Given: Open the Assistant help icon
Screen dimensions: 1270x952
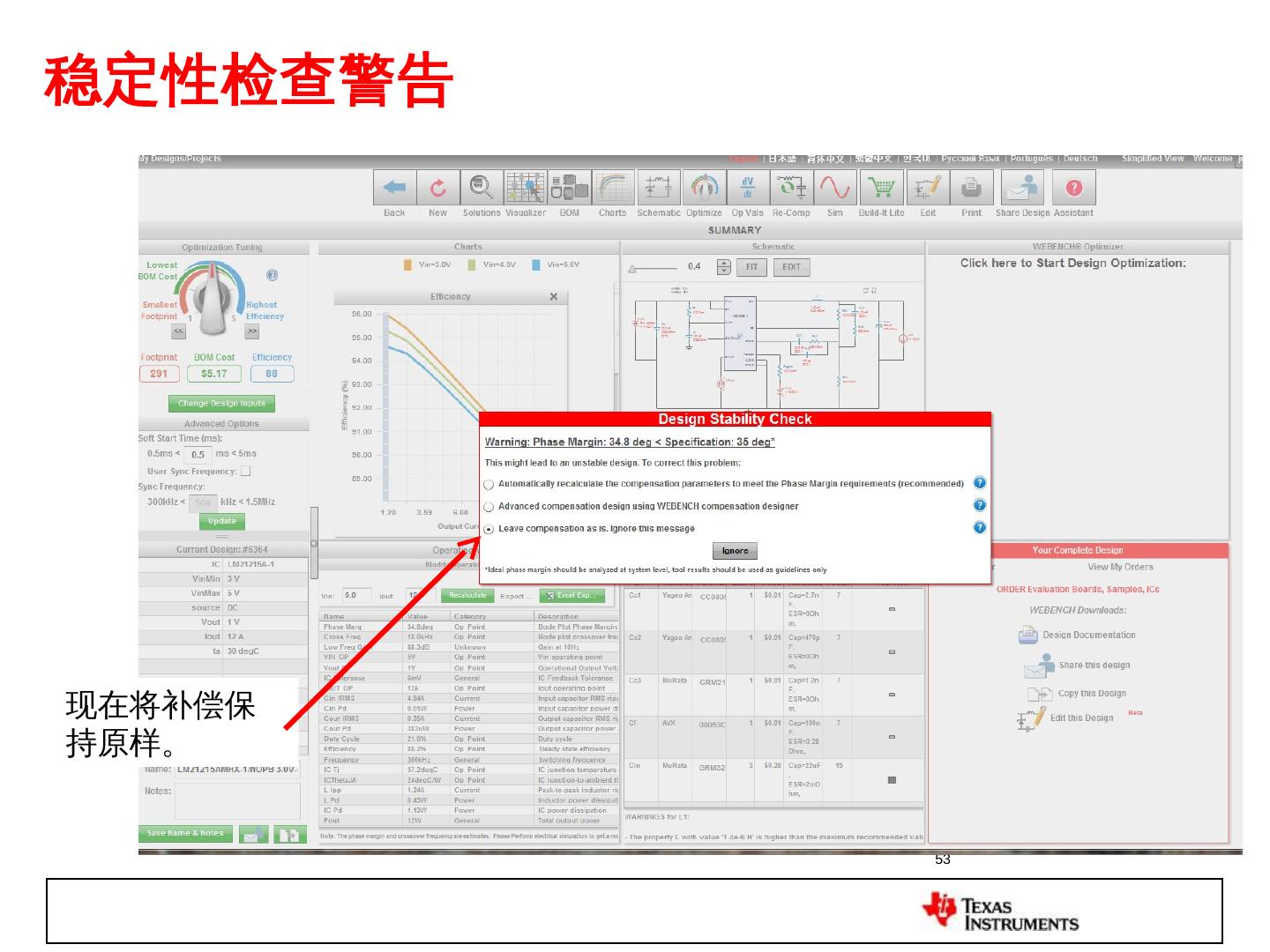Looking at the screenshot, I should point(1074,187).
